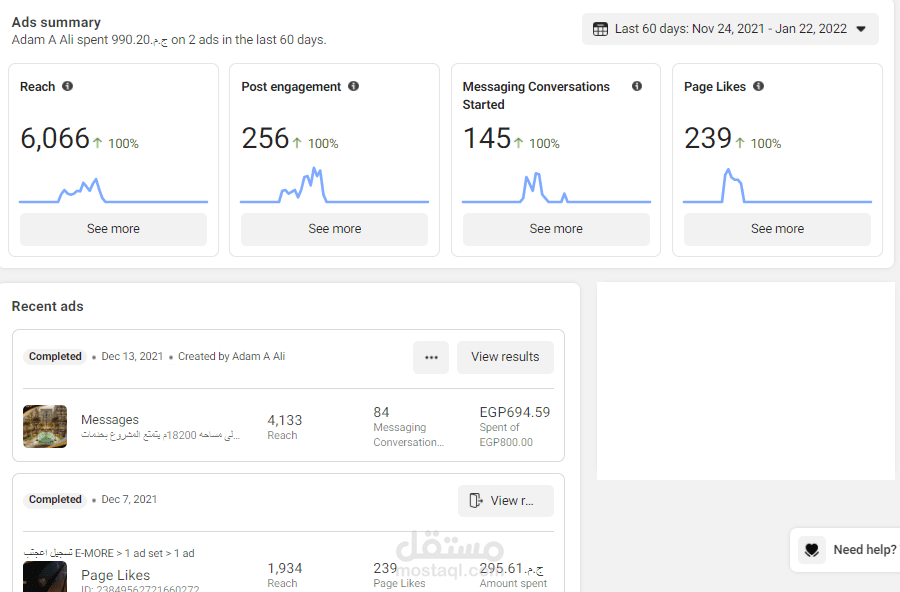Click the Completed status badge dated Dec 7, 2021
Screen dimensions: 900x592
click(x=55, y=500)
